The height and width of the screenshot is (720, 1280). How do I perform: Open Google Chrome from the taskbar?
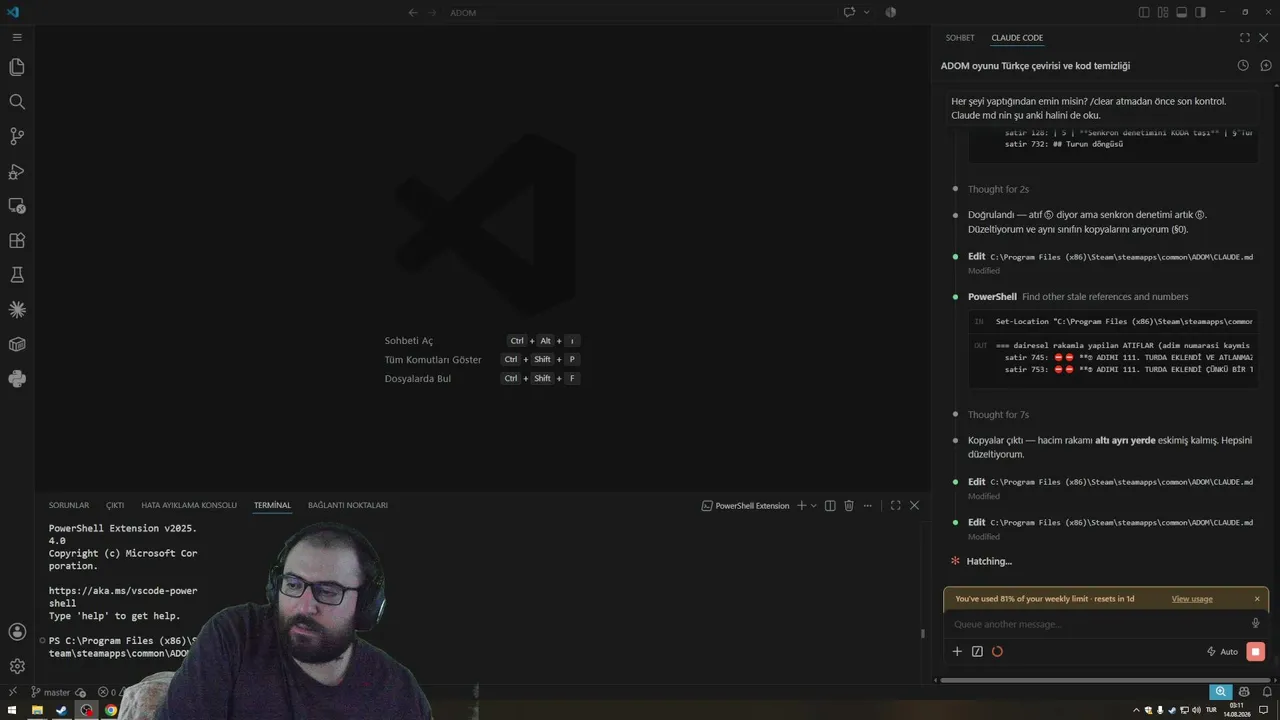pos(111,711)
